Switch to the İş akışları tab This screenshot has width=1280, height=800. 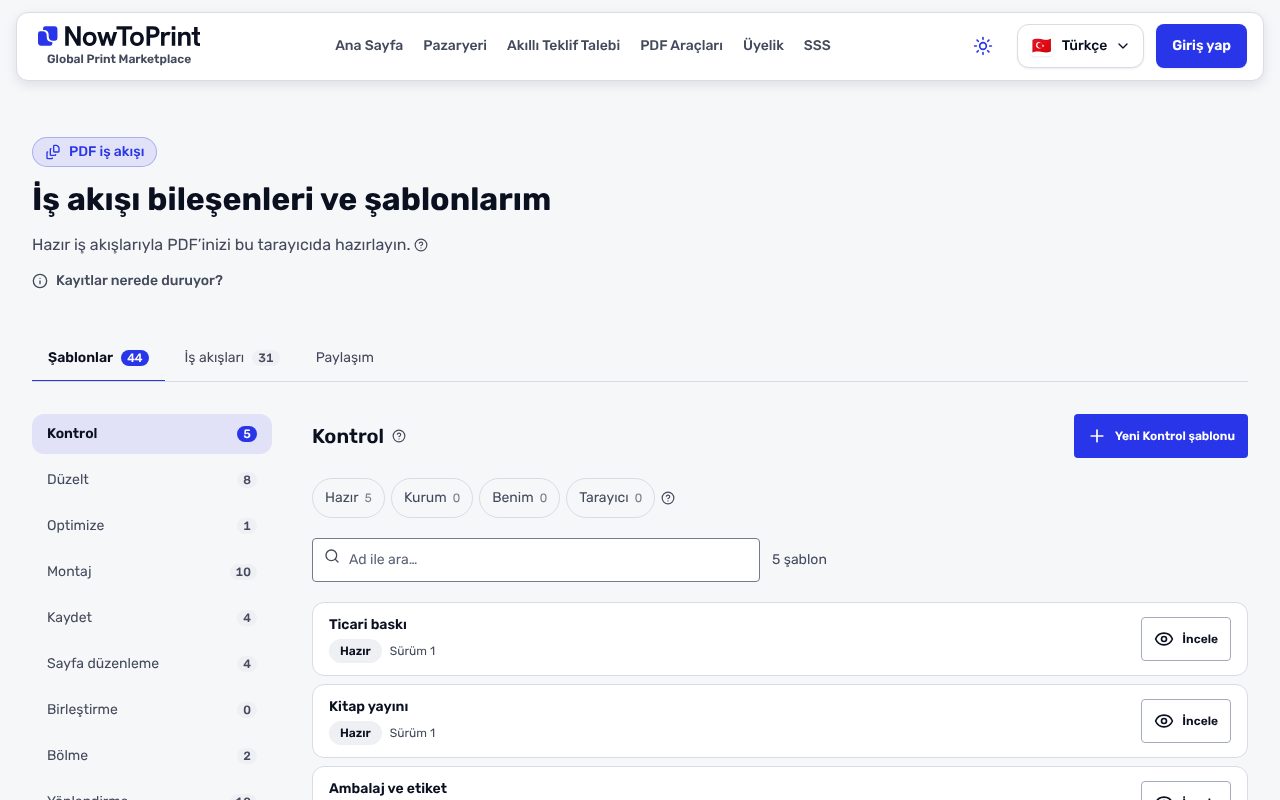[x=230, y=358]
